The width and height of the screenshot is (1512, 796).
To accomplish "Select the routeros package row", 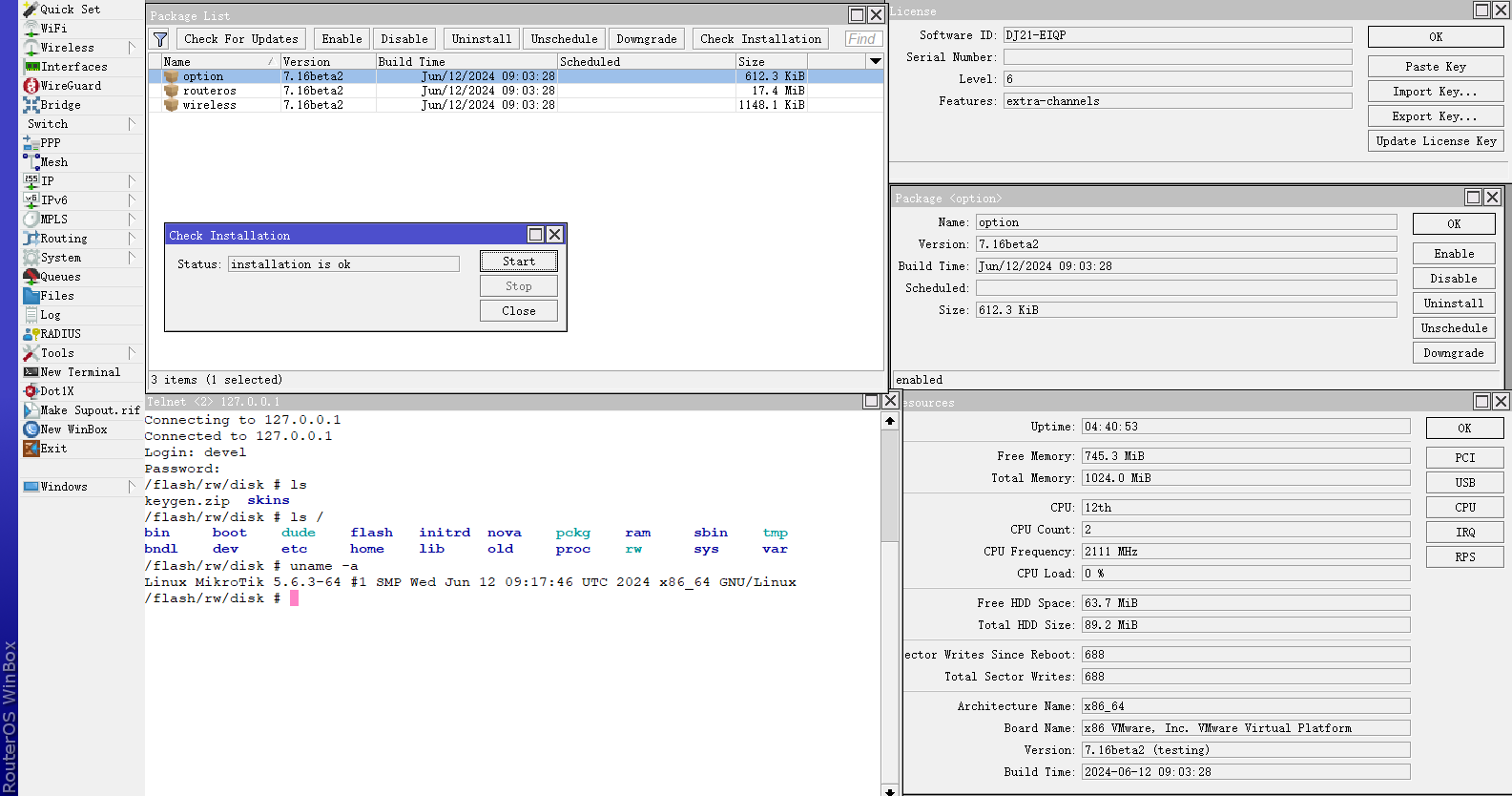I will 210,91.
